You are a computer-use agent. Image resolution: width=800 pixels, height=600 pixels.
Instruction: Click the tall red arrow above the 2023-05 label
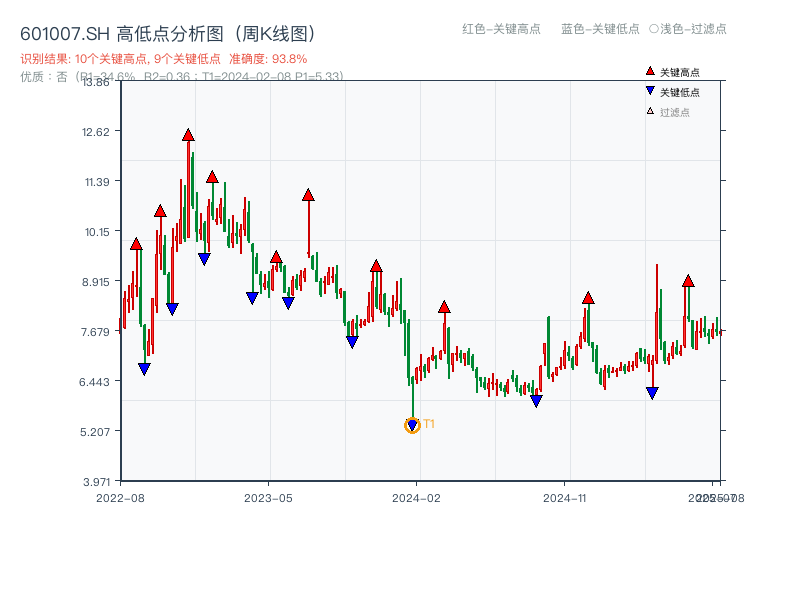pyautogui.click(x=308, y=196)
